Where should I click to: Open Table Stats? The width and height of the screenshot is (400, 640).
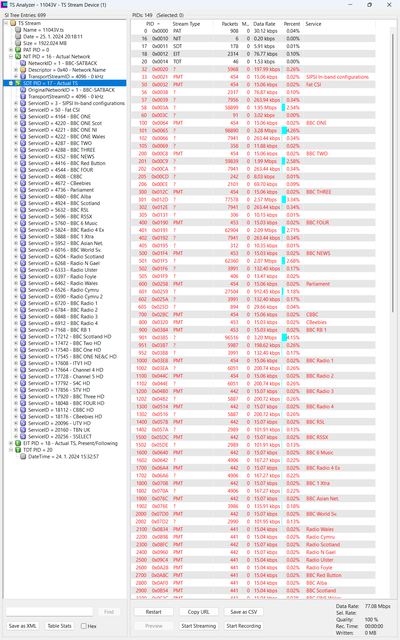[60, 626]
